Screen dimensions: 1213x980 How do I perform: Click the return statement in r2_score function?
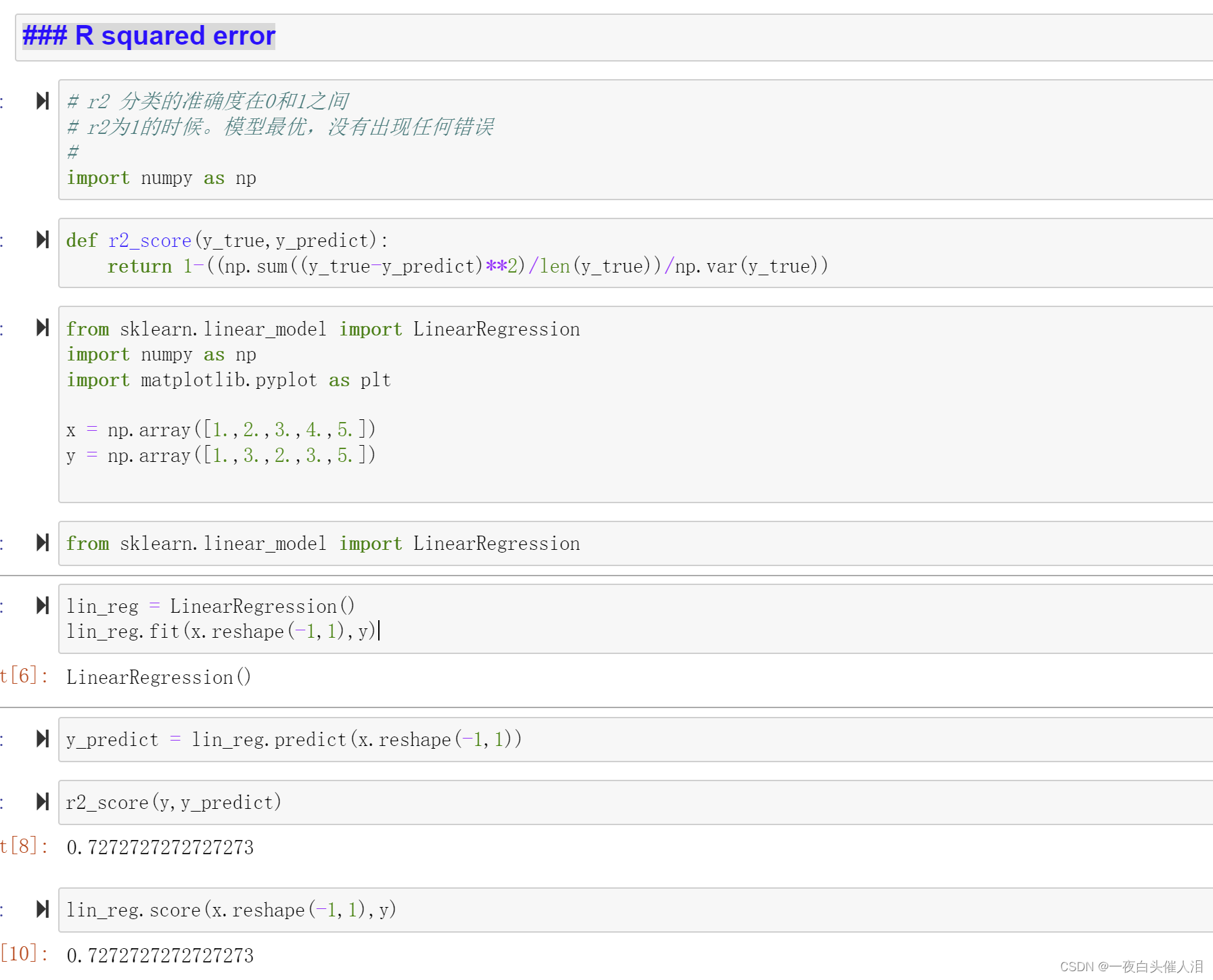(x=467, y=266)
